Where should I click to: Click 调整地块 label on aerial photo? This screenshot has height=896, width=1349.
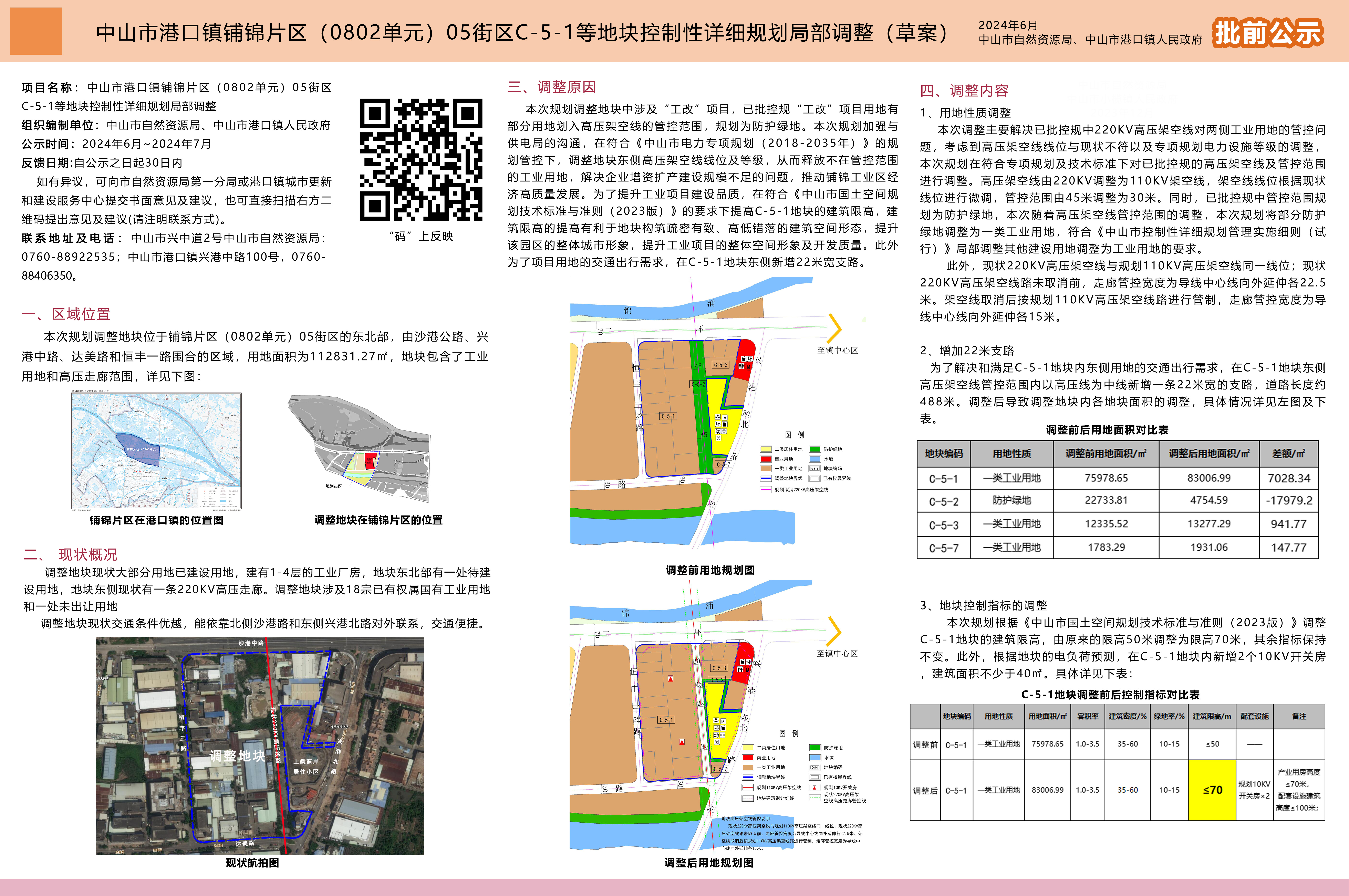238,756
